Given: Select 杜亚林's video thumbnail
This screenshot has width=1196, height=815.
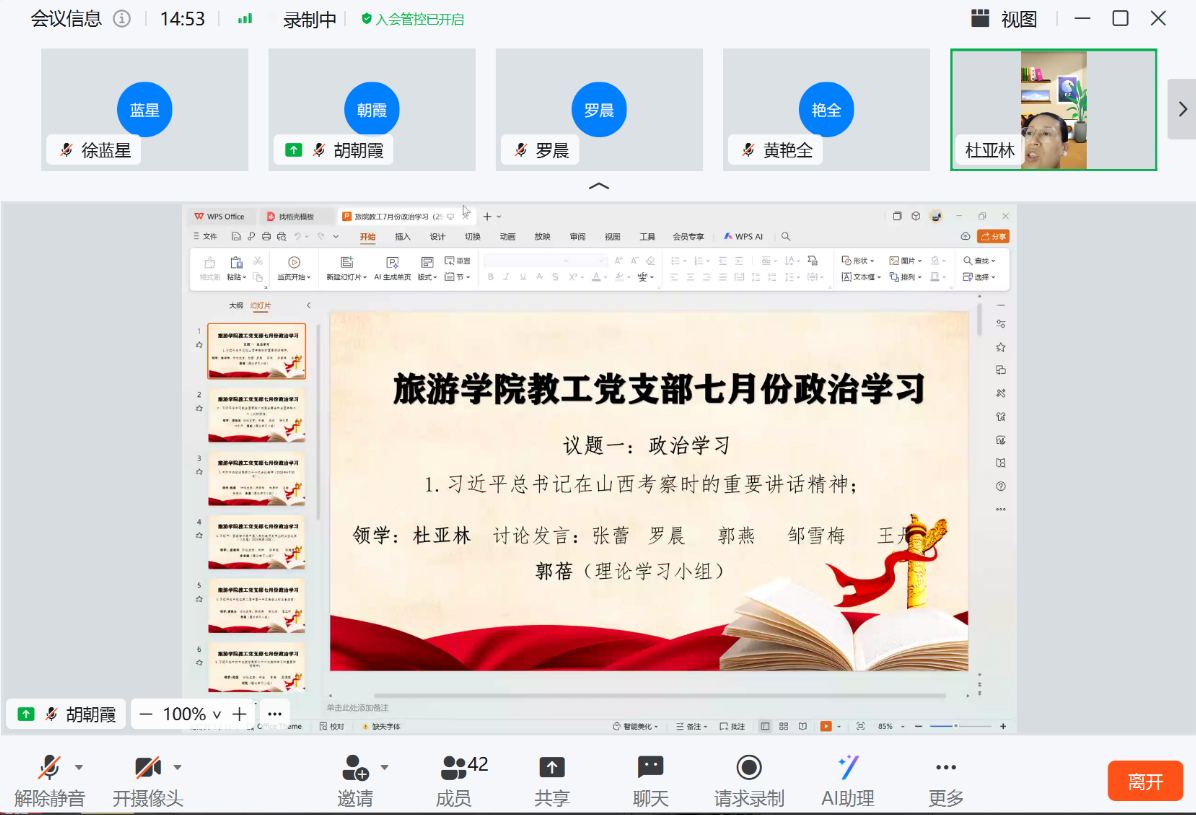Looking at the screenshot, I should (1053, 110).
